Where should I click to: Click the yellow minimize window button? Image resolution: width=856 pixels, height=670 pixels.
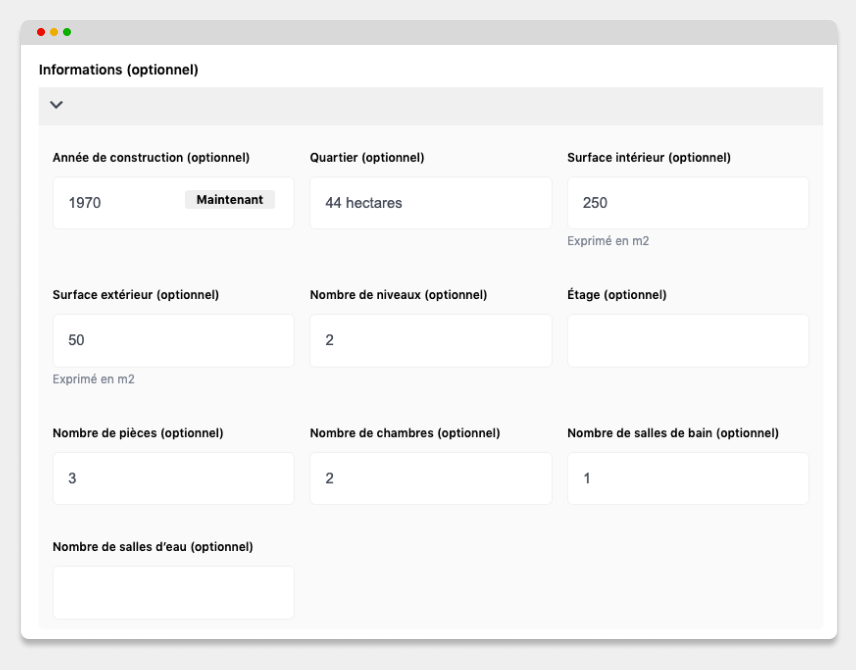tap(54, 32)
